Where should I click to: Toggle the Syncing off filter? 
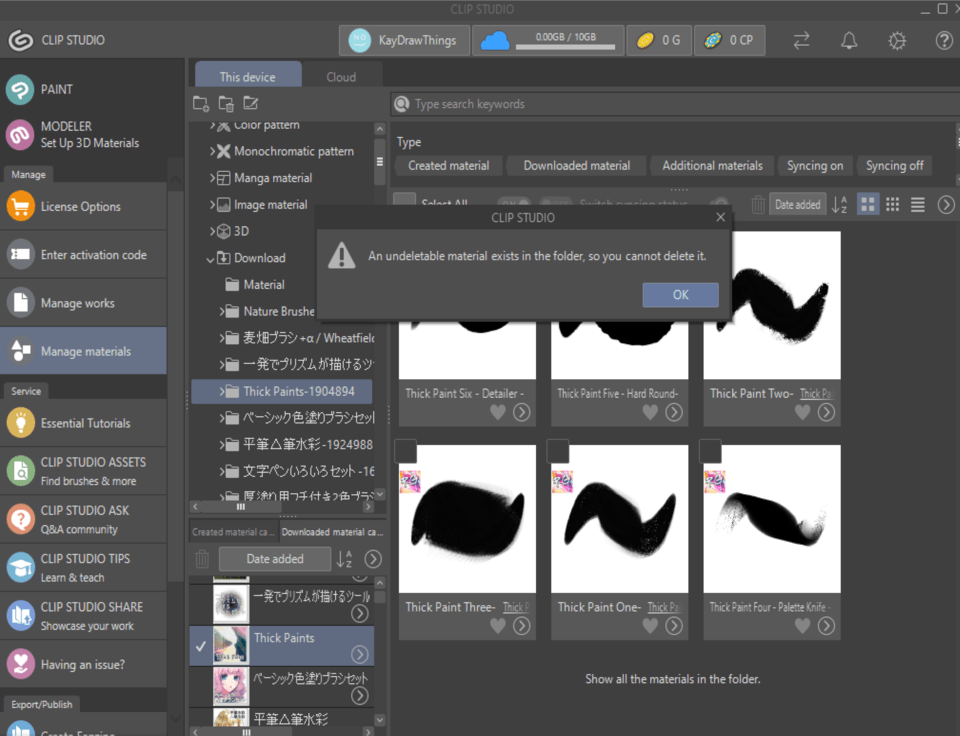pos(894,165)
